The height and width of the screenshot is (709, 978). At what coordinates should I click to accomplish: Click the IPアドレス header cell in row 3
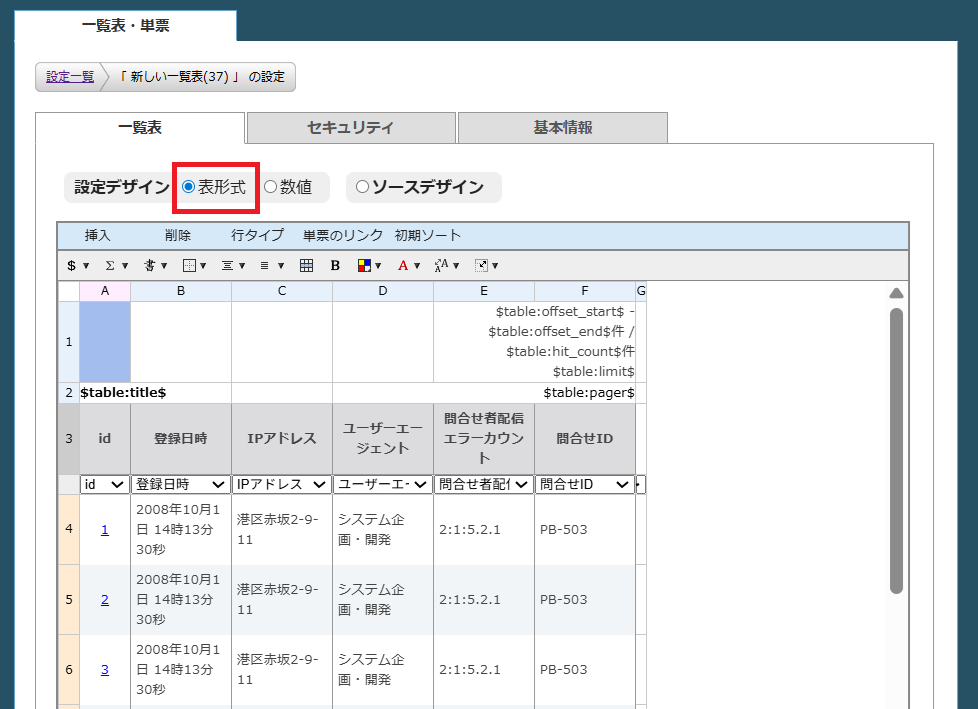pyautogui.click(x=282, y=438)
